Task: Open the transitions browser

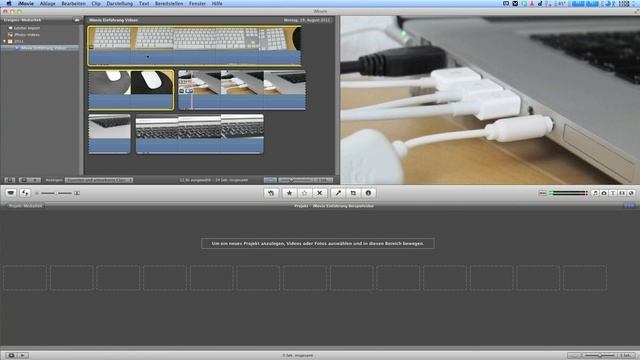Action: click(x=622, y=193)
